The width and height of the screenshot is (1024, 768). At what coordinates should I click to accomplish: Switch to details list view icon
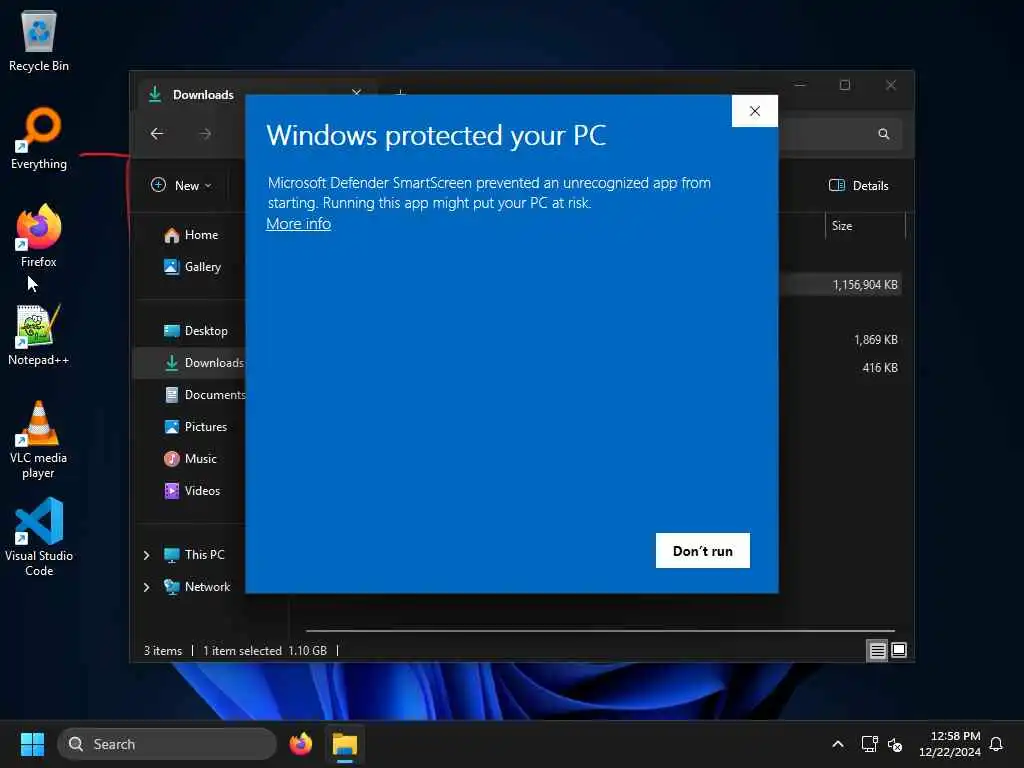coord(877,650)
